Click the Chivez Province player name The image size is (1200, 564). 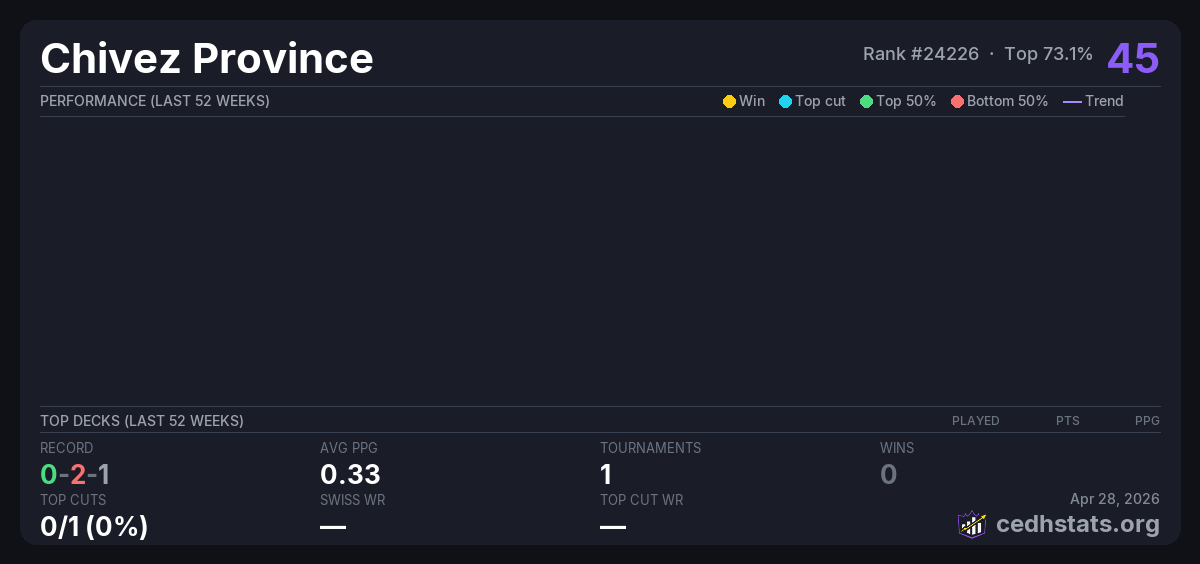point(207,58)
